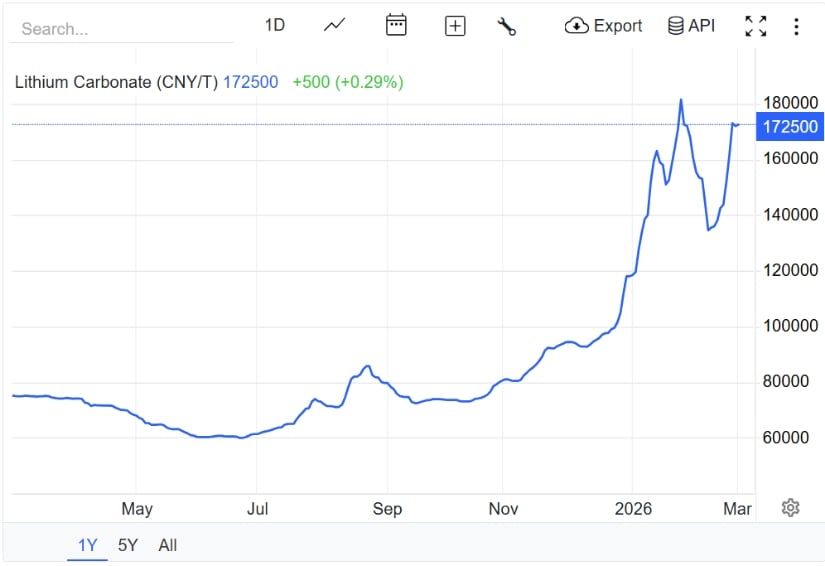Open the 1D interval dropdown

tap(275, 26)
